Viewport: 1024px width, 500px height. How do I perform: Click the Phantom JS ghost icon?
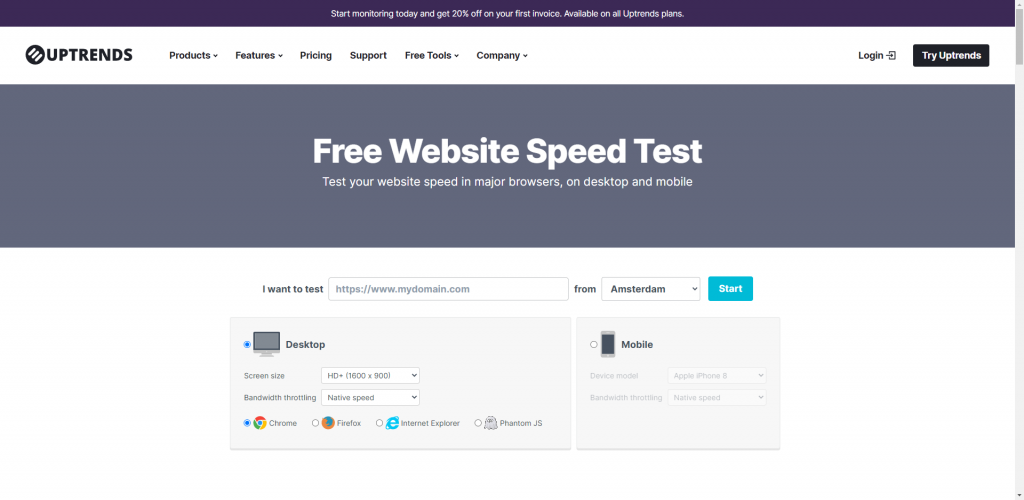point(490,423)
